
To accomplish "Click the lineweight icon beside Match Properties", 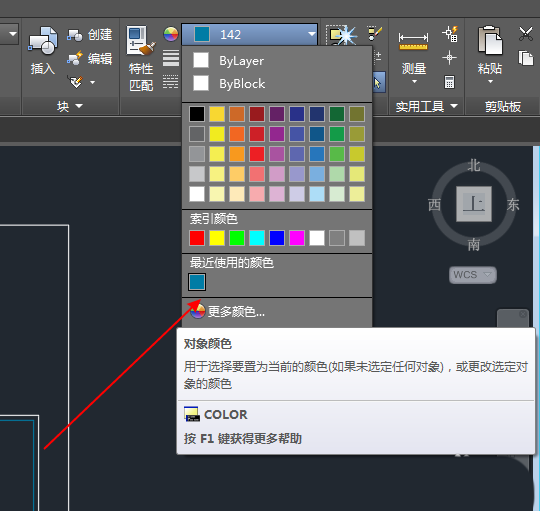I will point(171,58).
